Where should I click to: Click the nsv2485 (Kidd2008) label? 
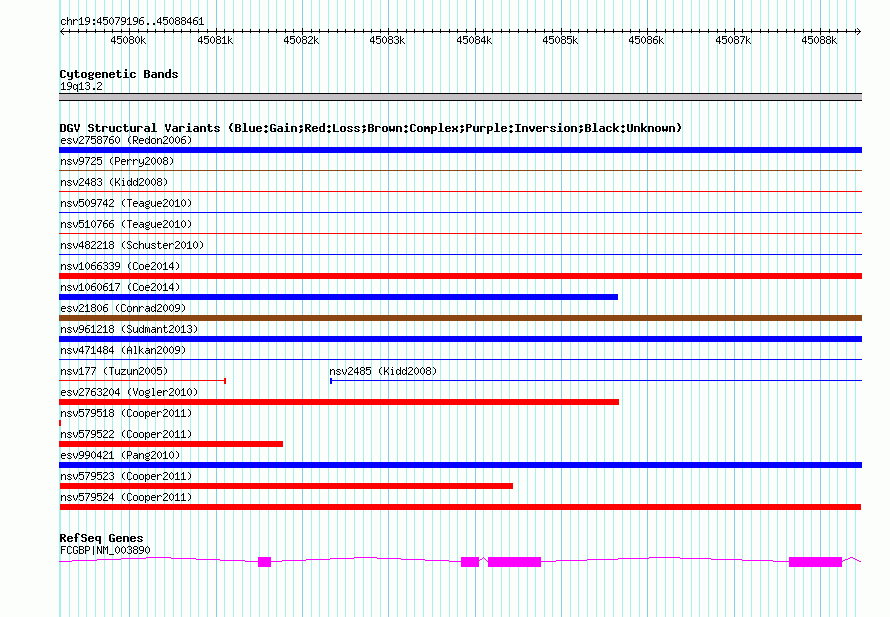point(383,371)
